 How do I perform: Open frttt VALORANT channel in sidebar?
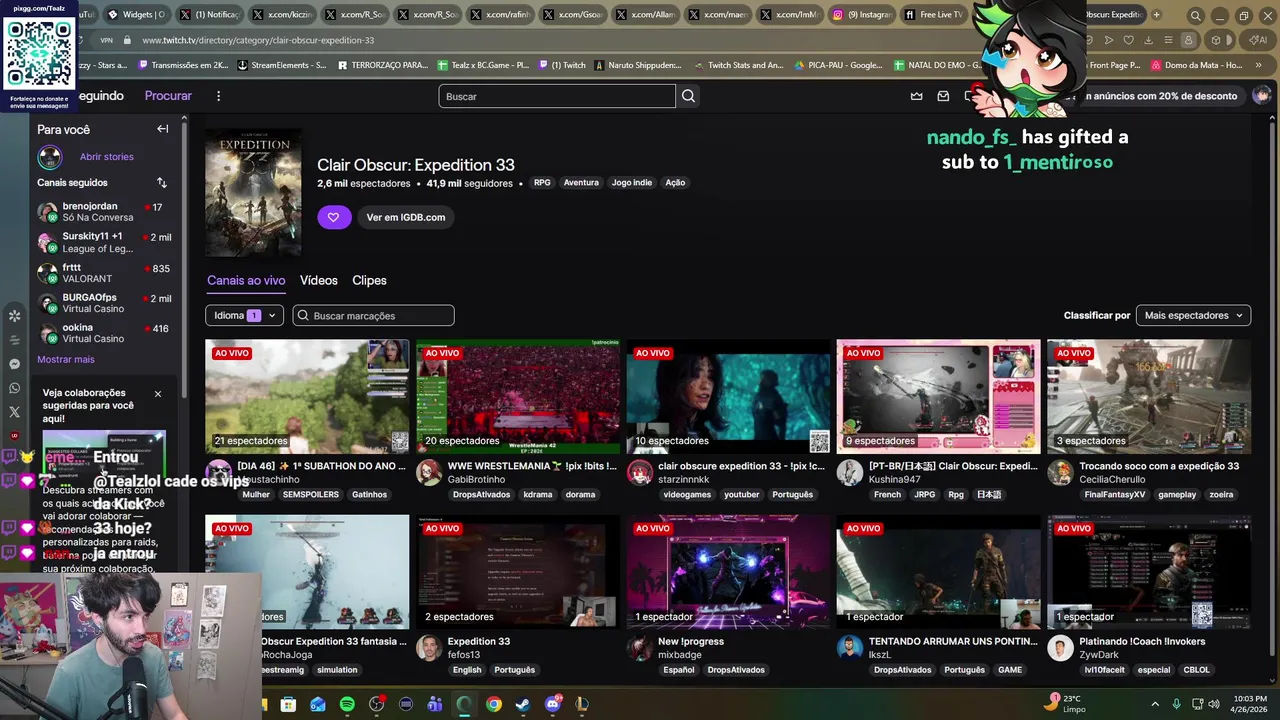(x=104, y=273)
